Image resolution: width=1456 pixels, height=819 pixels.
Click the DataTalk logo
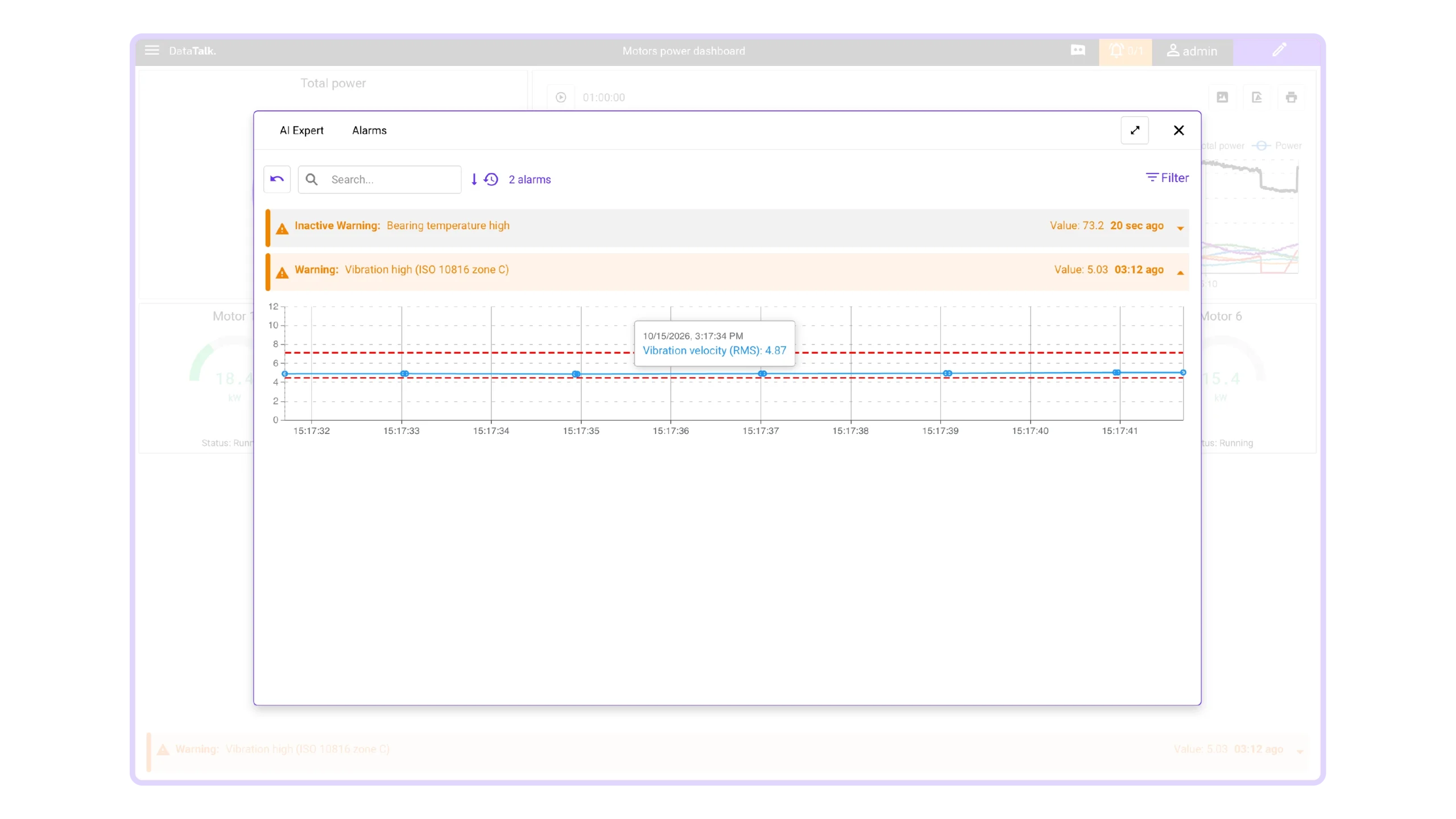click(x=192, y=51)
